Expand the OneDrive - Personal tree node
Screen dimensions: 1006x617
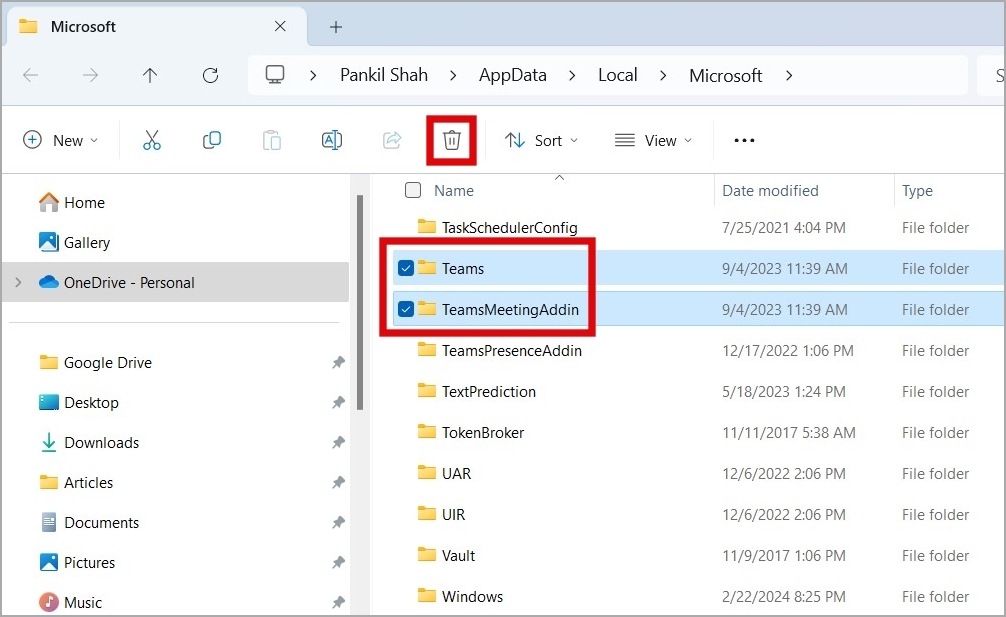18,282
